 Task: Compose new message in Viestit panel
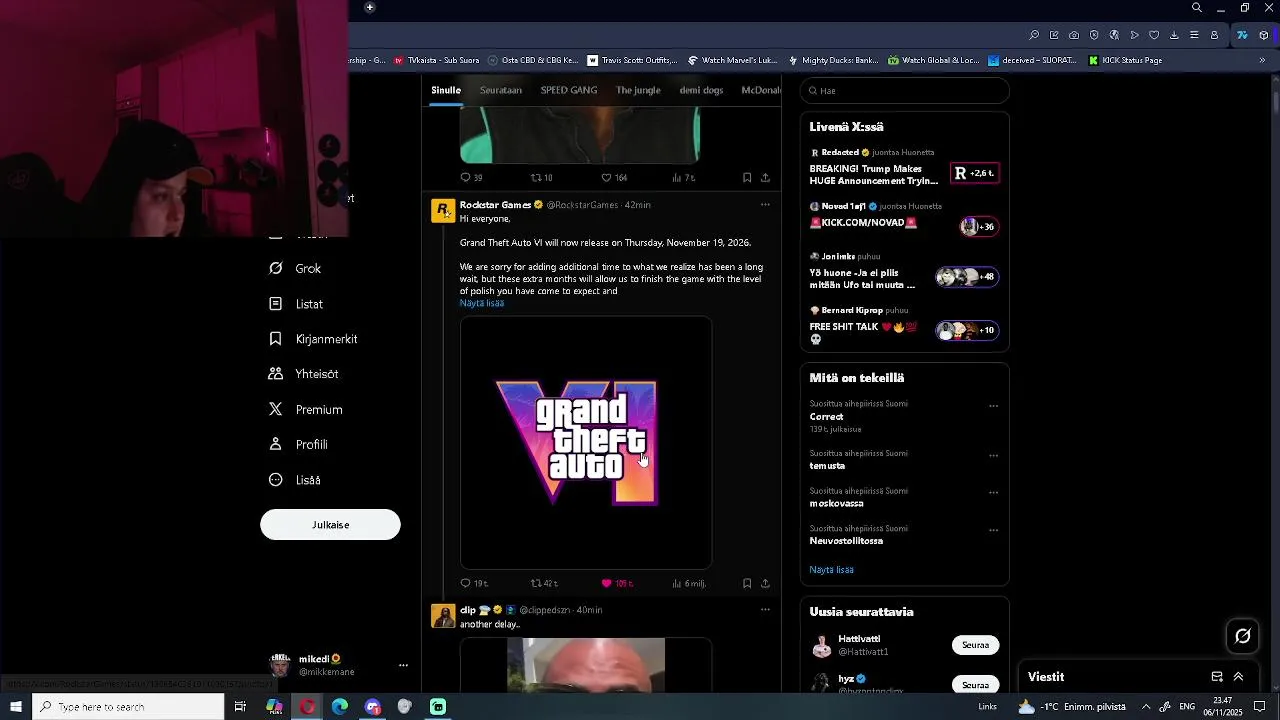[x=1217, y=677]
